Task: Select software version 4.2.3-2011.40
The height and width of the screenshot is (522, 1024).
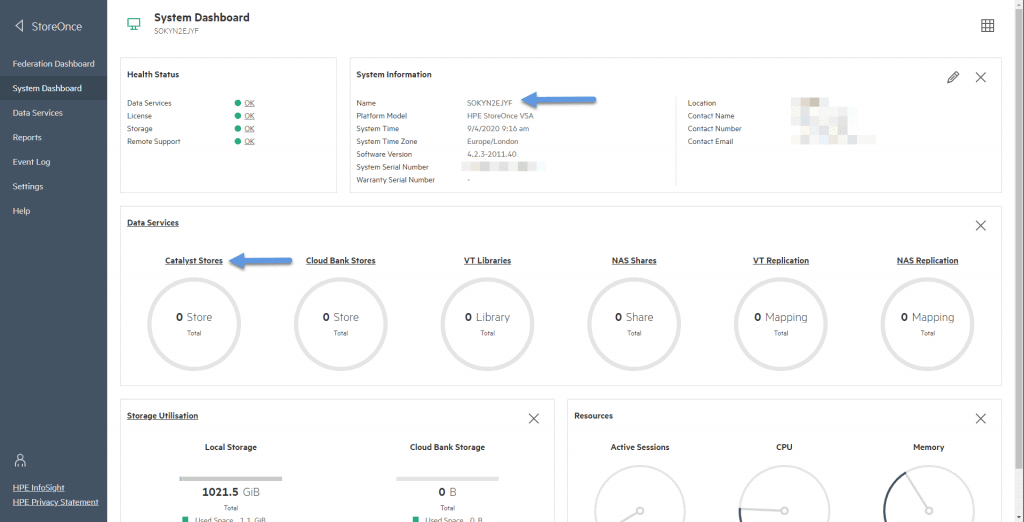Action: pyautogui.click(x=492, y=154)
